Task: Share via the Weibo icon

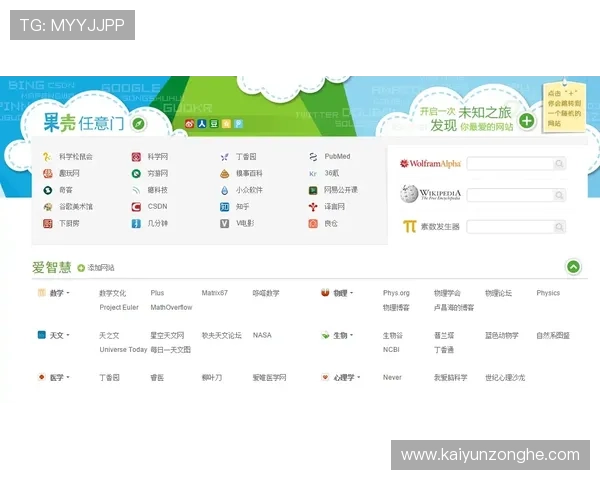Action: point(189,124)
